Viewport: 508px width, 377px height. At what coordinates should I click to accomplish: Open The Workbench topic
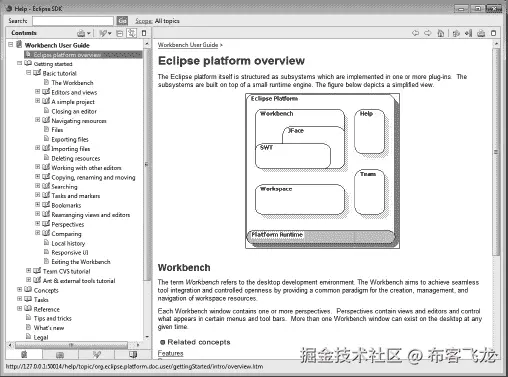[72, 83]
